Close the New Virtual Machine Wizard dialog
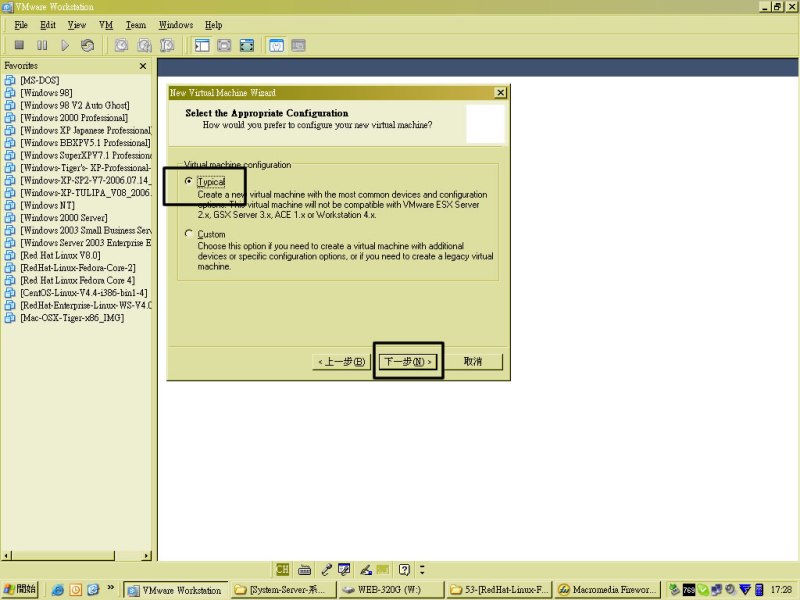 [501, 92]
